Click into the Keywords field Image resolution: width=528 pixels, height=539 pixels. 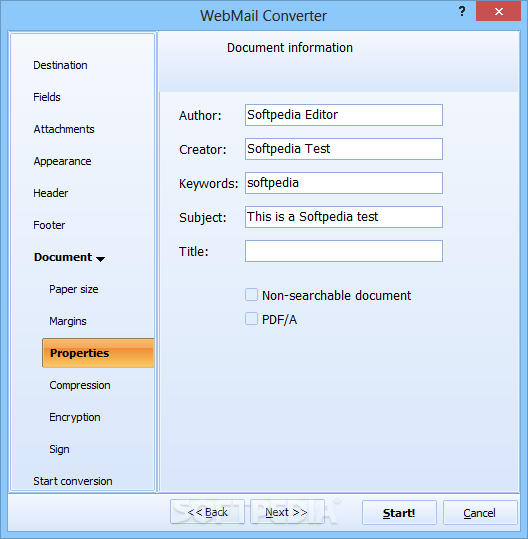tap(344, 183)
